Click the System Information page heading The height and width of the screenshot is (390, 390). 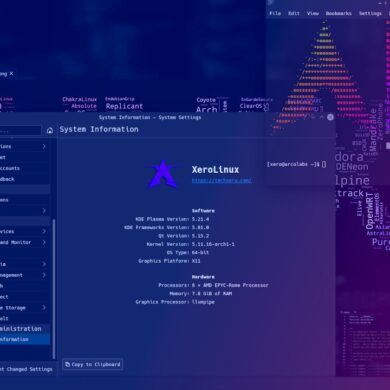pyautogui.click(x=99, y=129)
